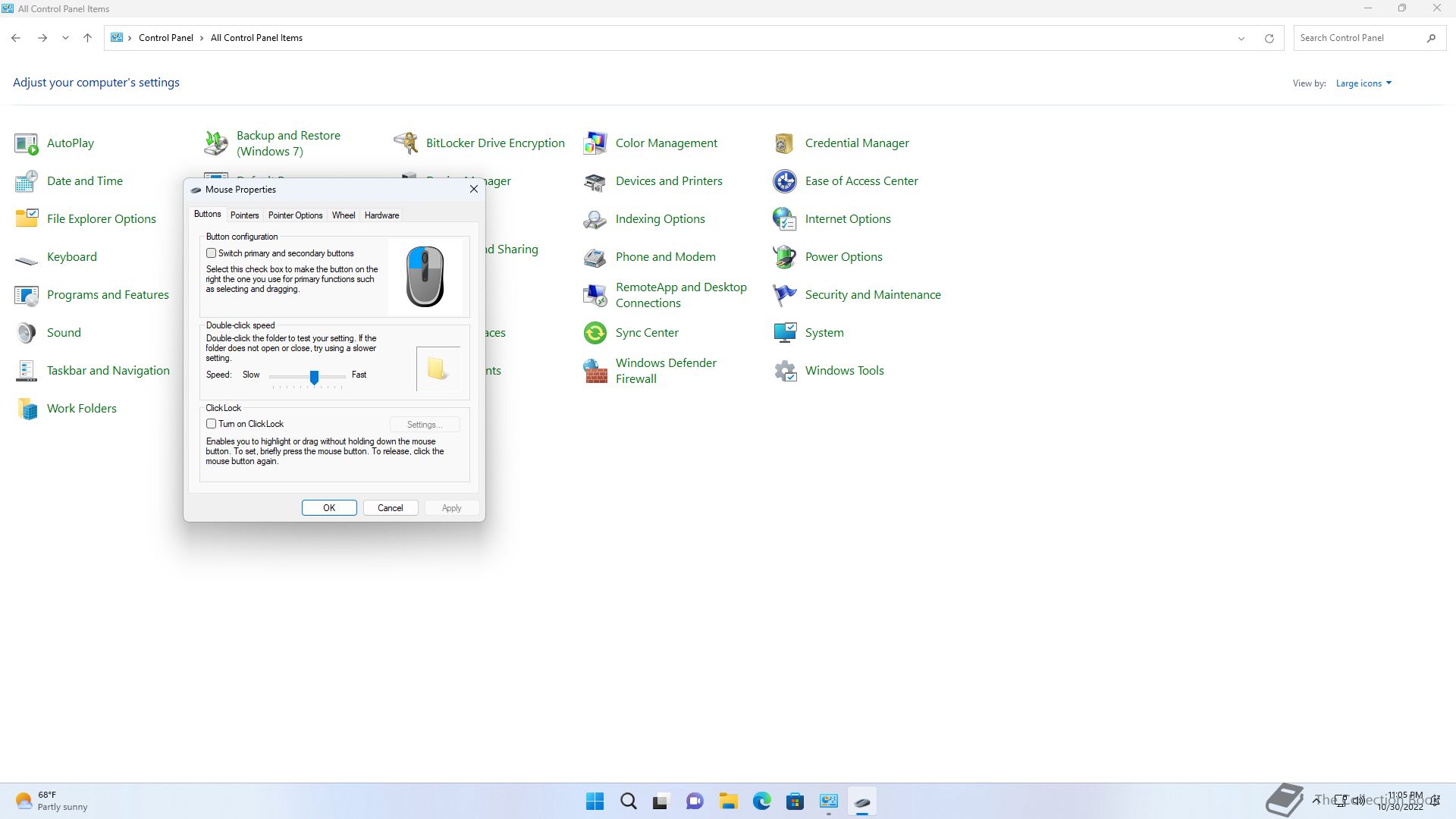Open Work Folders icon
Viewport: 1456px width, 819px height.
click(27, 409)
